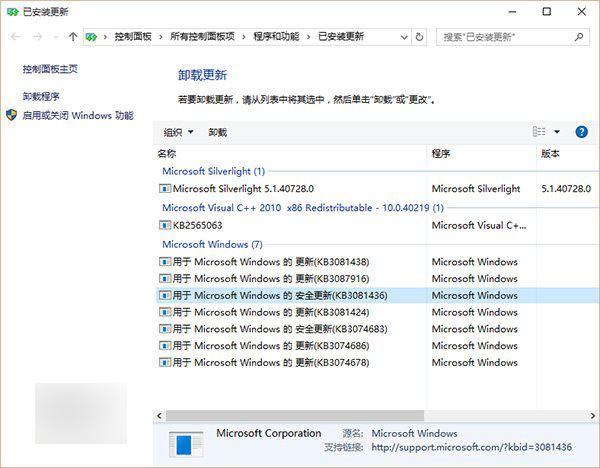Click the Help question mark icon
600x468 pixels.
pos(583,132)
